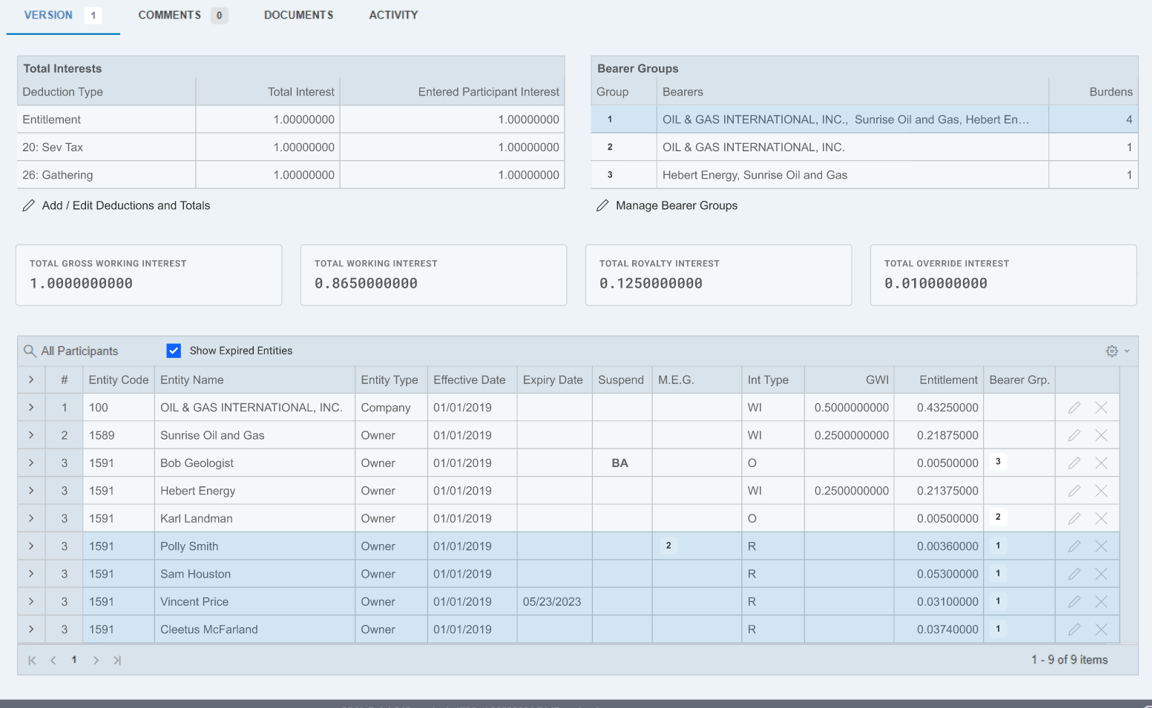Expand the Karl Landman row details
1152x708 pixels.
pyautogui.click(x=31, y=519)
